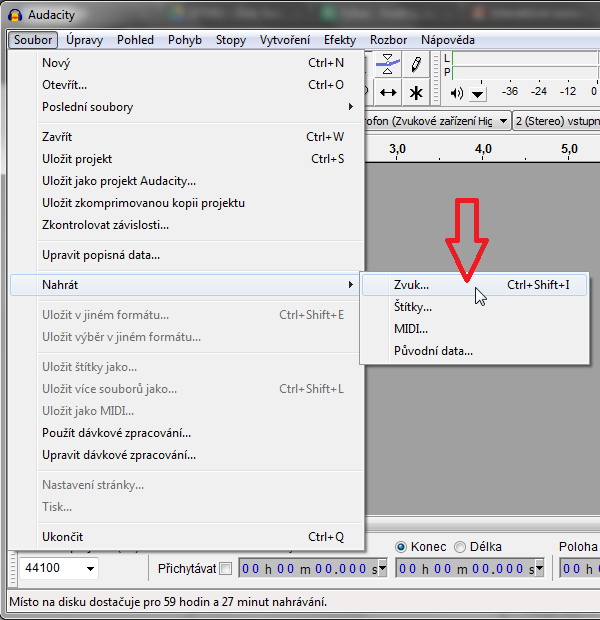The width and height of the screenshot is (600, 620).
Task: Choose Uložit zkomprimovanou kopii projektu
Action: coord(186,203)
